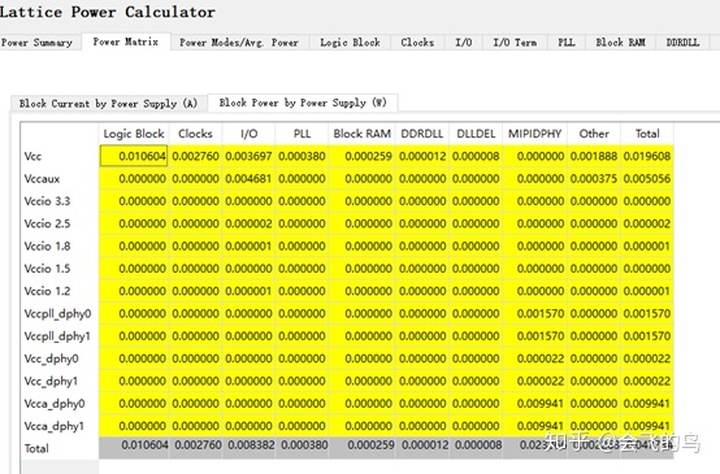Open the Power Summary tab
The image size is (720, 474).
37,42
